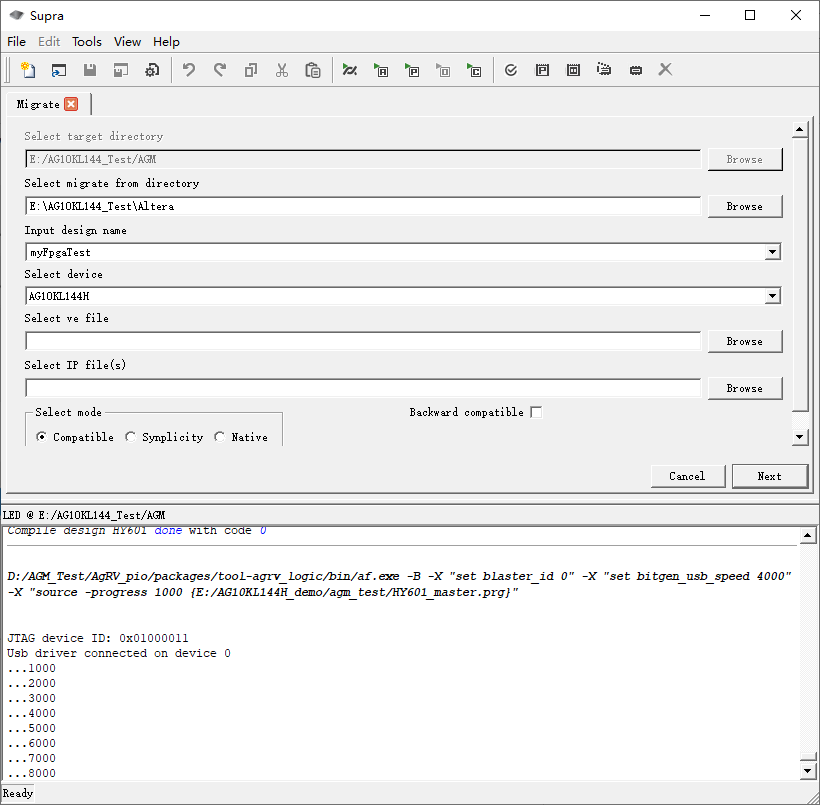
Task: Open the Tools menu
Action: click(87, 42)
